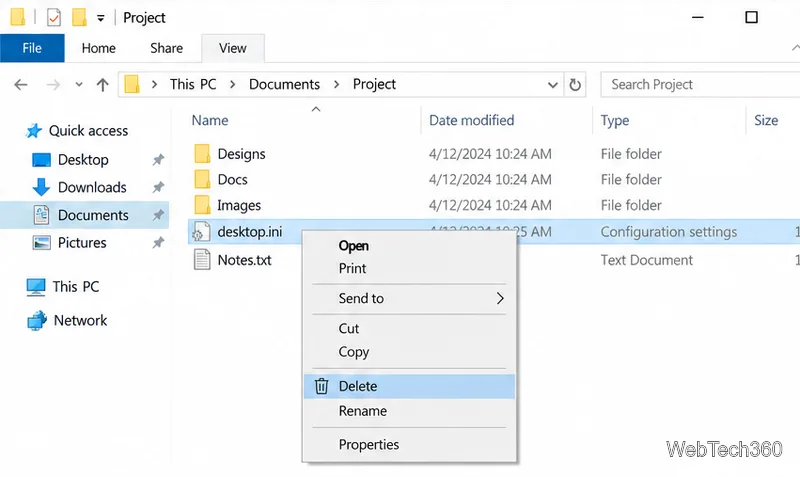Select the Notes.txt file

pos(244,260)
